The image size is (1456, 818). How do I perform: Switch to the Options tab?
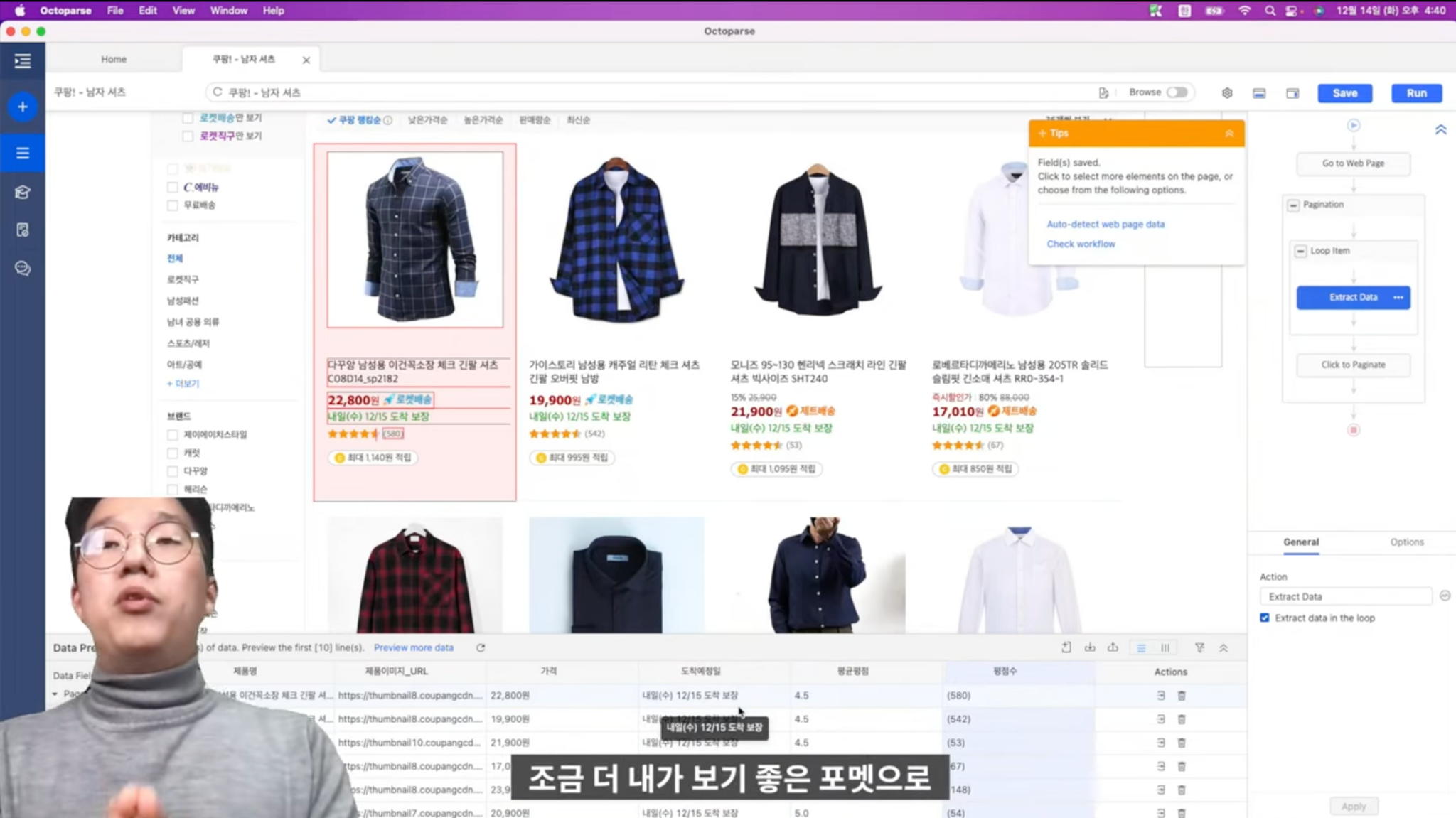(x=1407, y=542)
